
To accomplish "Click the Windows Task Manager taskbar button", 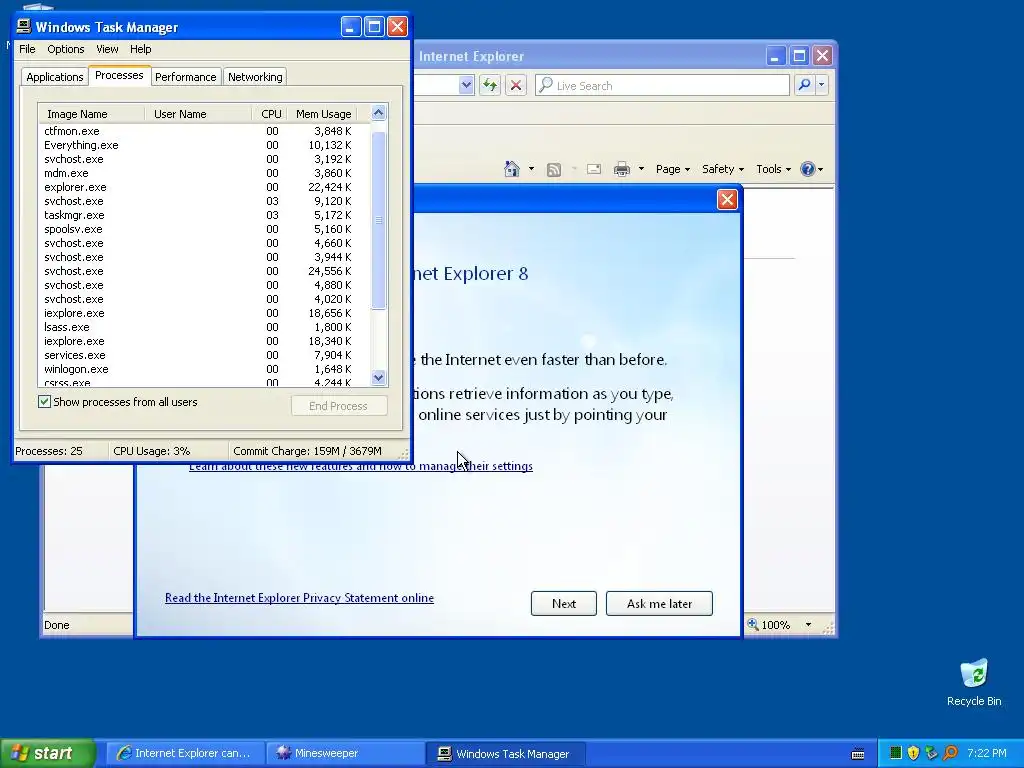I will (x=506, y=753).
